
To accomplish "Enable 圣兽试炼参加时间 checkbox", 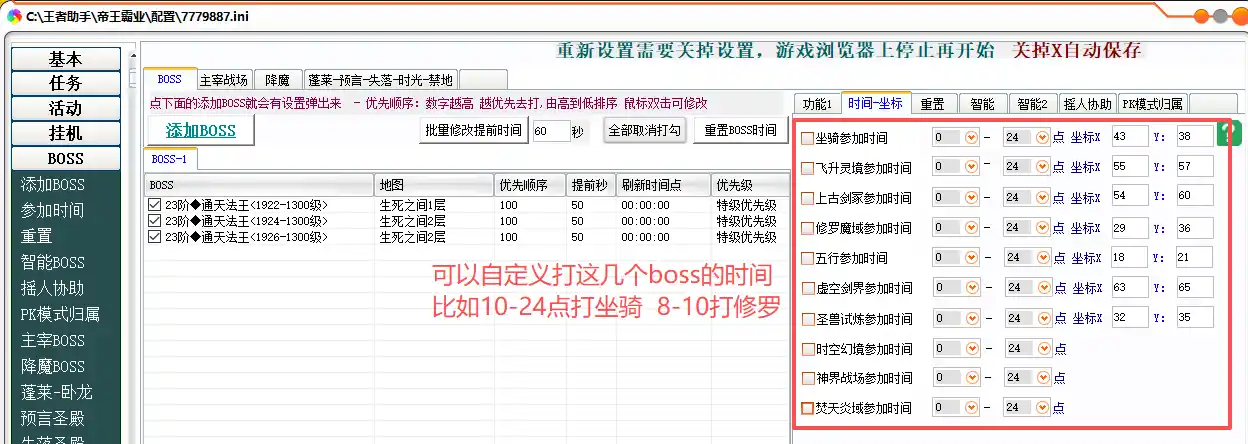I will (x=807, y=319).
